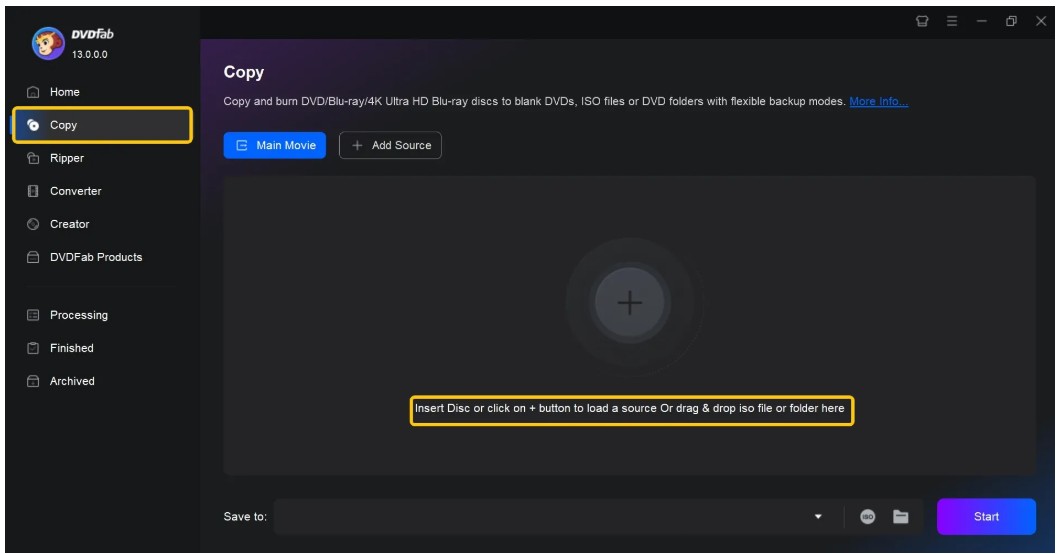Select folder output icon beside ISO
This screenshot has width=1060, height=554.
coord(900,517)
